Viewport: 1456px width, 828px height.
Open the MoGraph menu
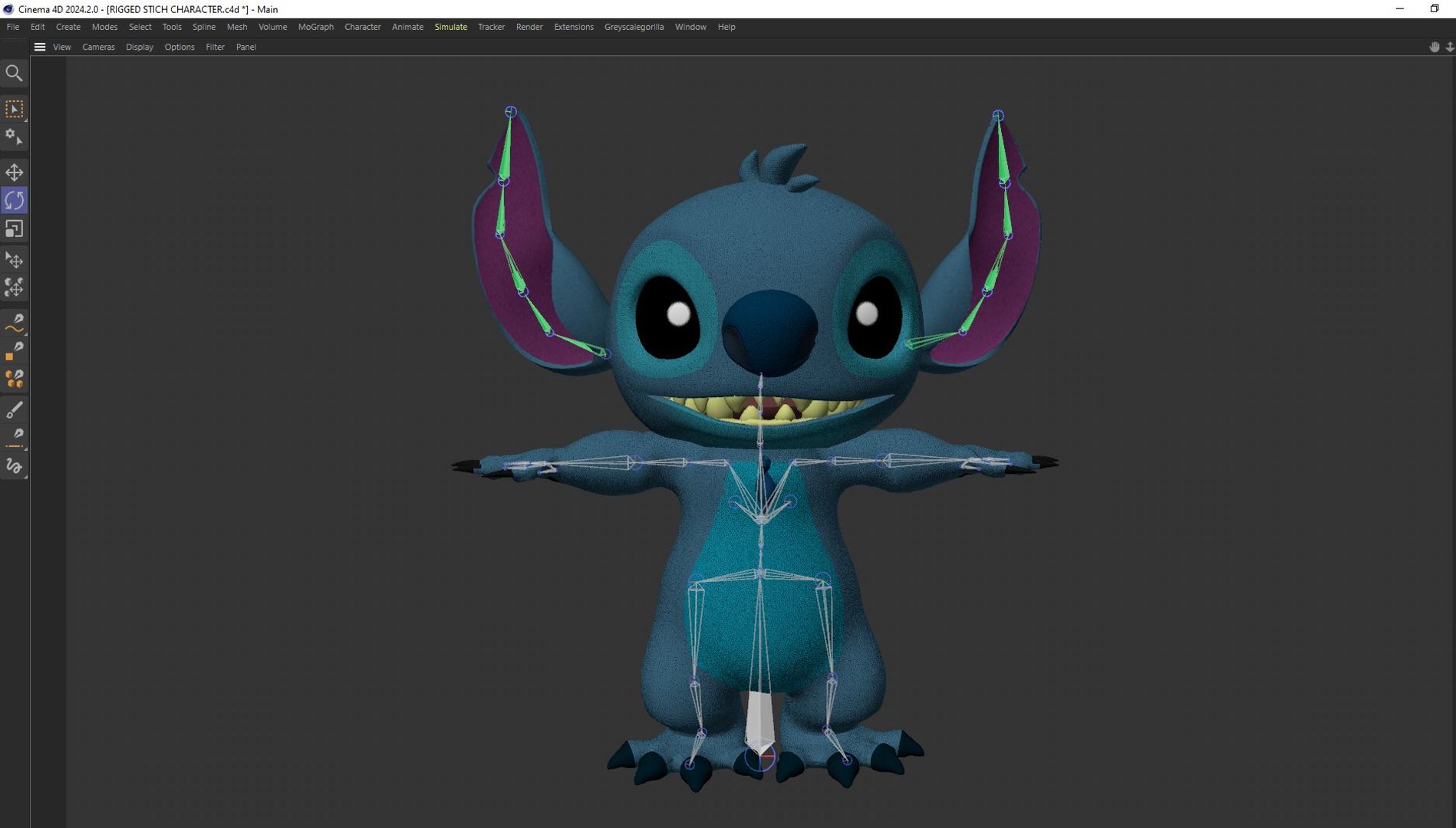(x=316, y=27)
